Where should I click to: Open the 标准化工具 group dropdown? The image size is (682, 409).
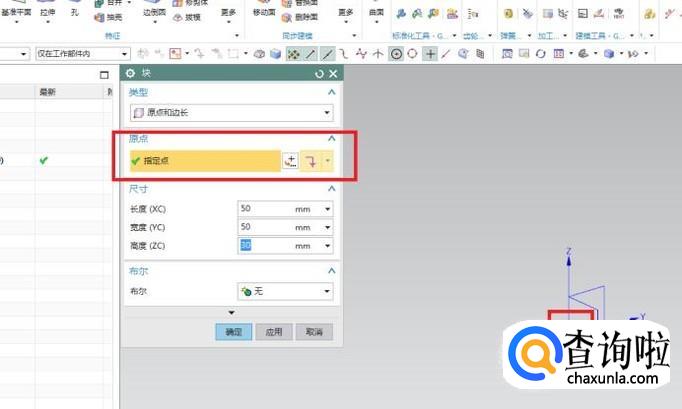(x=455, y=36)
